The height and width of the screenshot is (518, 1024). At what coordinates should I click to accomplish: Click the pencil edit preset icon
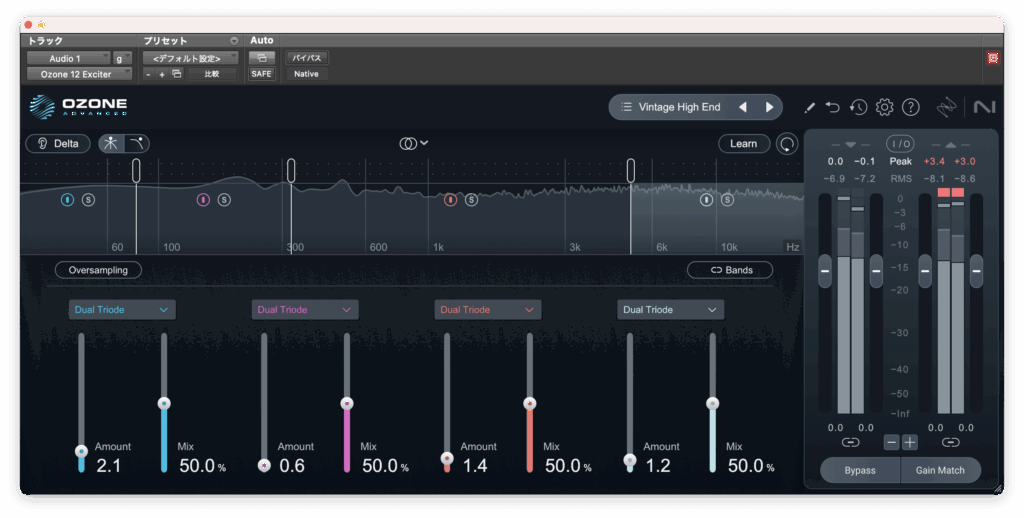[809, 107]
